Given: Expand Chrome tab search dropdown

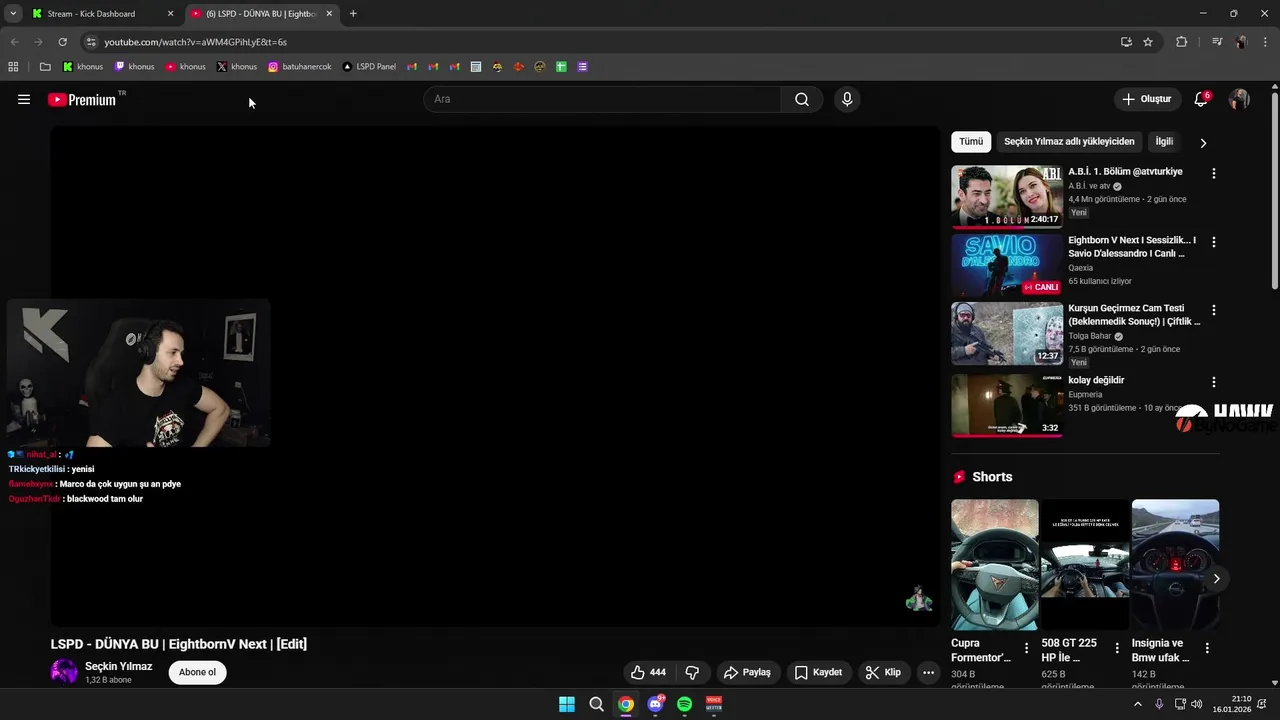Looking at the screenshot, I should (13, 13).
